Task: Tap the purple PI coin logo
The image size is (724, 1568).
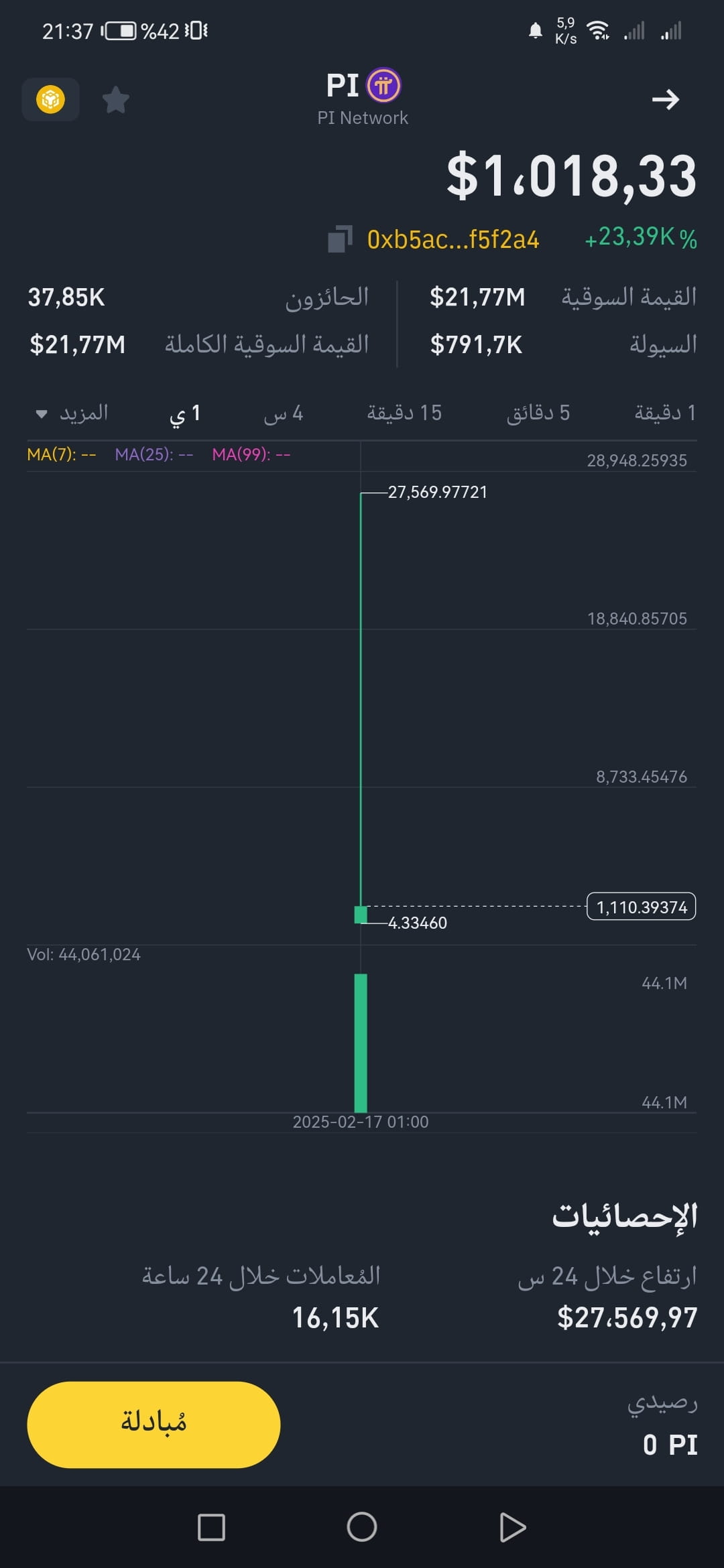Action: tap(384, 86)
